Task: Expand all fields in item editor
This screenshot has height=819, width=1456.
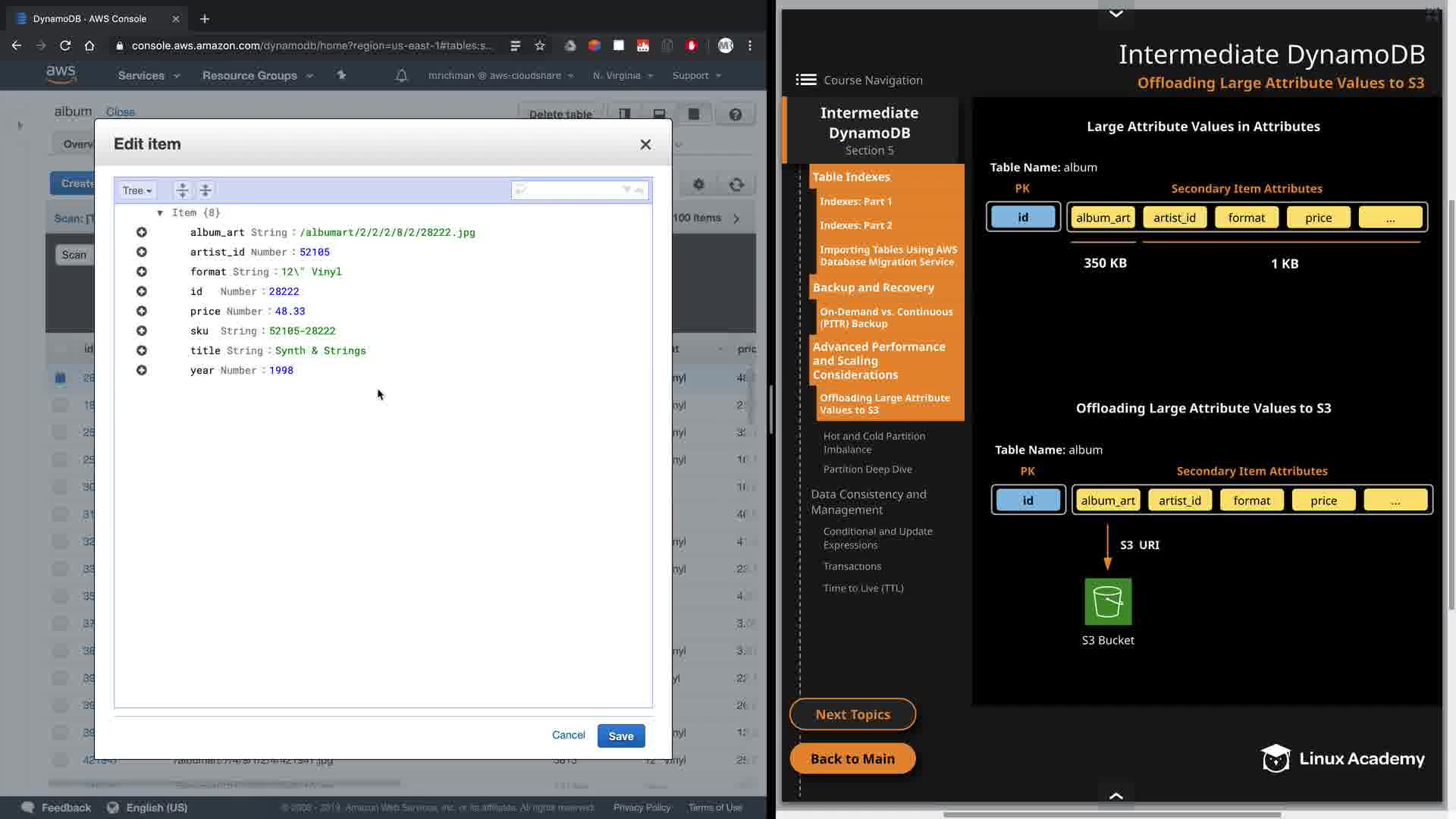Action: [182, 190]
